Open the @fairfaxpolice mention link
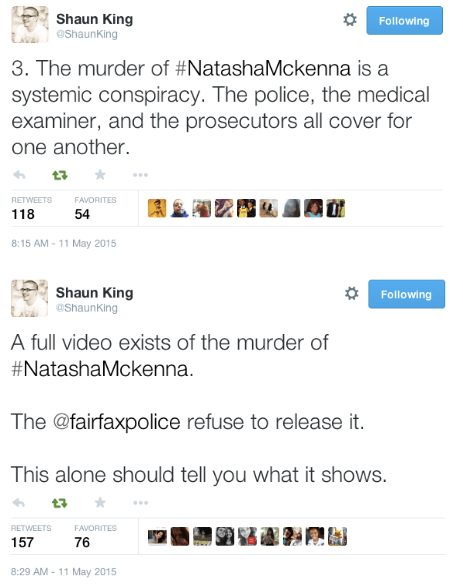 [x=117, y=422]
